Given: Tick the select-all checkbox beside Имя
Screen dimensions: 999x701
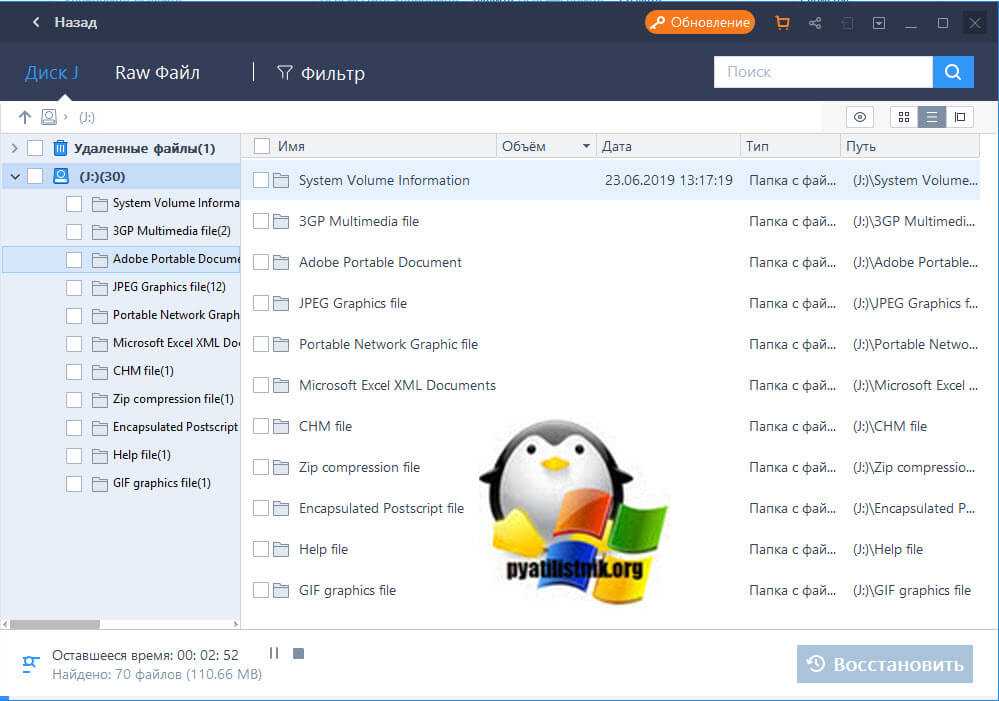Looking at the screenshot, I should point(262,146).
